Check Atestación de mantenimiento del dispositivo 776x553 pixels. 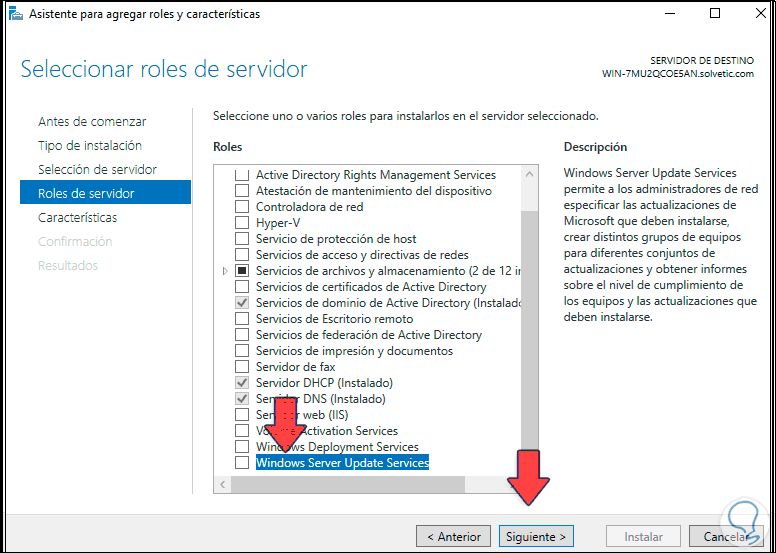(242, 191)
